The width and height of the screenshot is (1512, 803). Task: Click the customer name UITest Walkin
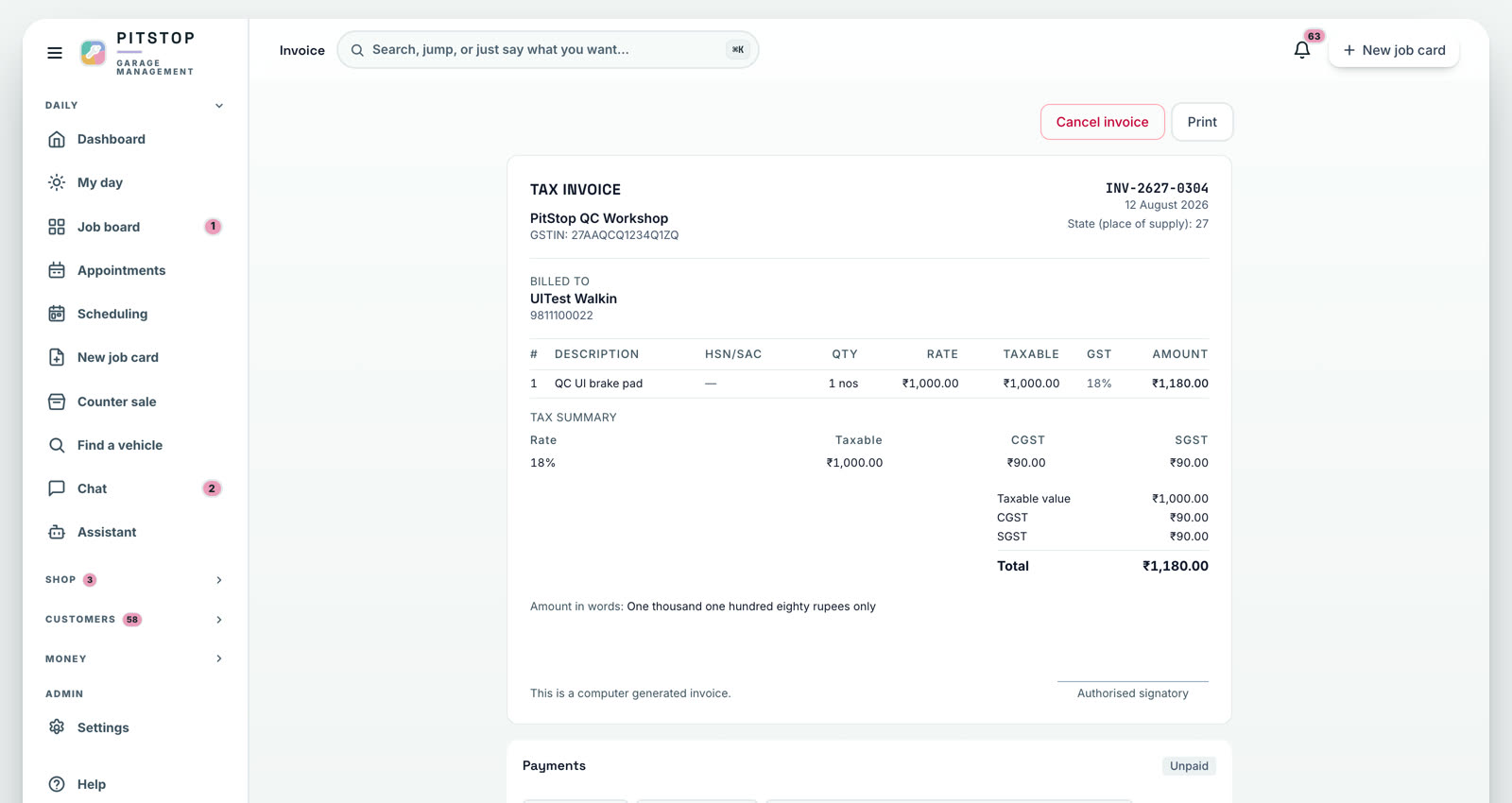[x=574, y=299]
